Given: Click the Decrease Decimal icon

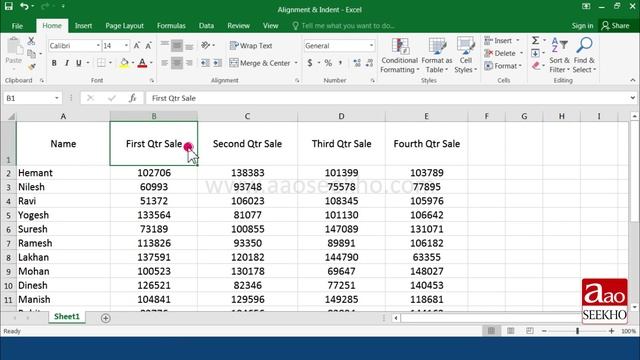Looking at the screenshot, I should pyautogui.click(x=369, y=63).
